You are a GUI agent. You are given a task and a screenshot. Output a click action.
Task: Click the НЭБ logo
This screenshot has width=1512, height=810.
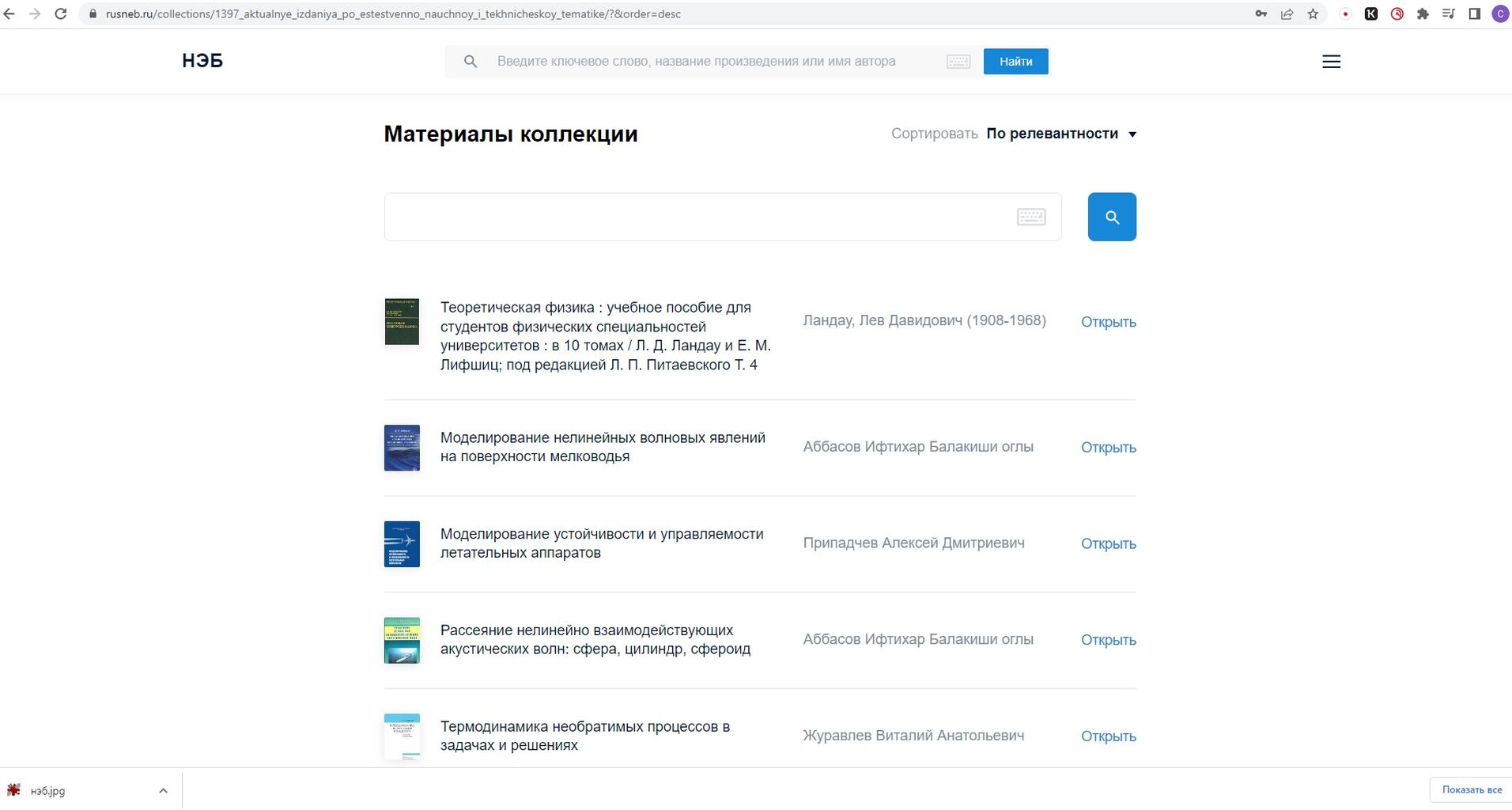pos(202,61)
